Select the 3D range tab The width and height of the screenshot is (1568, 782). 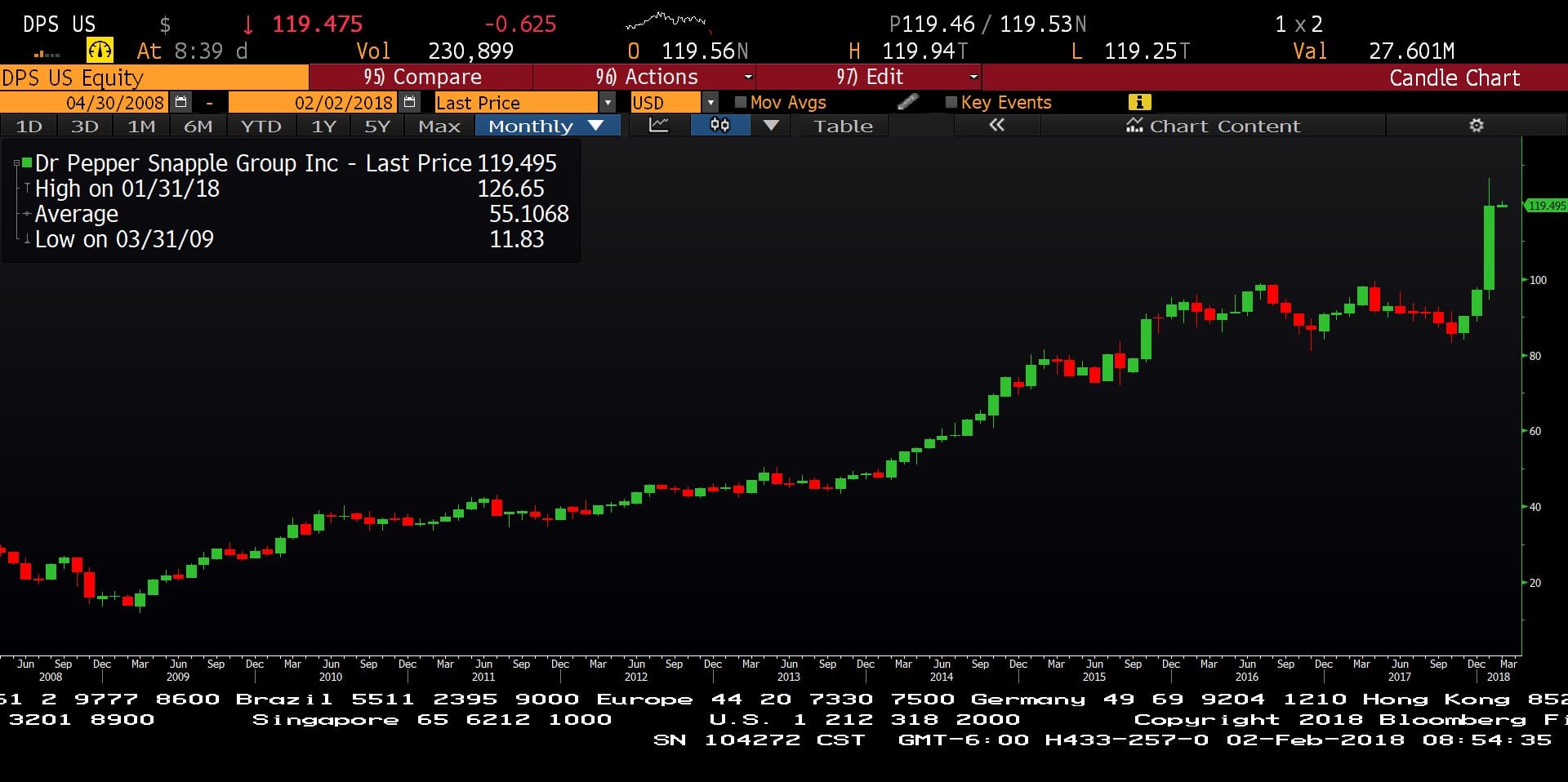coord(84,126)
